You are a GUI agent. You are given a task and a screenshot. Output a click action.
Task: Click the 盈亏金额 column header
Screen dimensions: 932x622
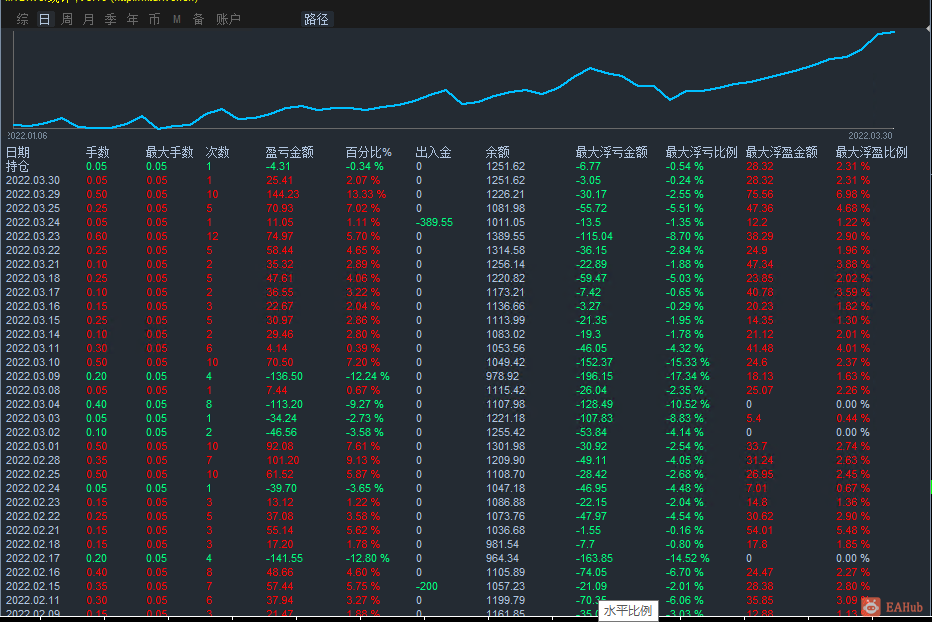click(x=289, y=152)
